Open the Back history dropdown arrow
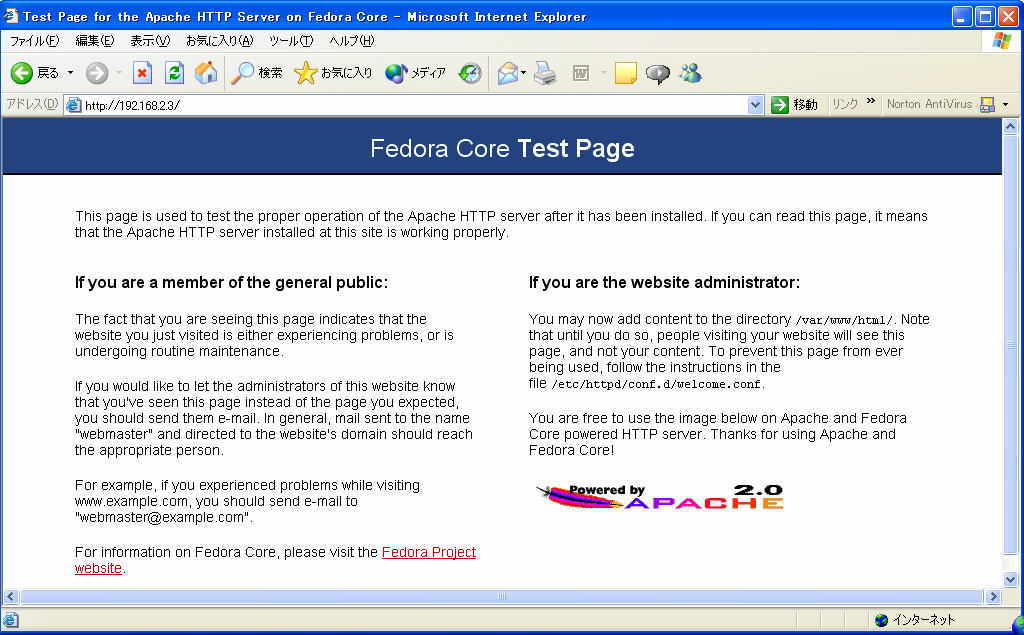This screenshot has height=635, width=1024. pos(70,73)
